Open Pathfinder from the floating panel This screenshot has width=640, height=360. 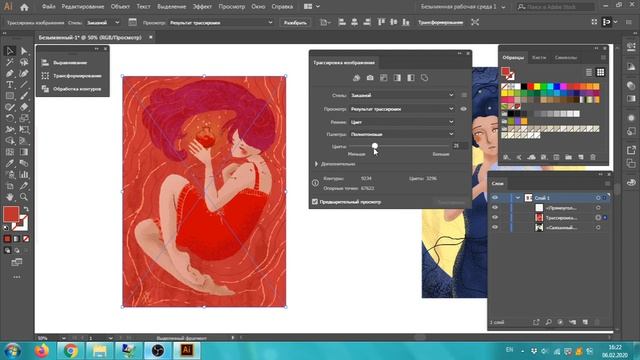(71, 89)
